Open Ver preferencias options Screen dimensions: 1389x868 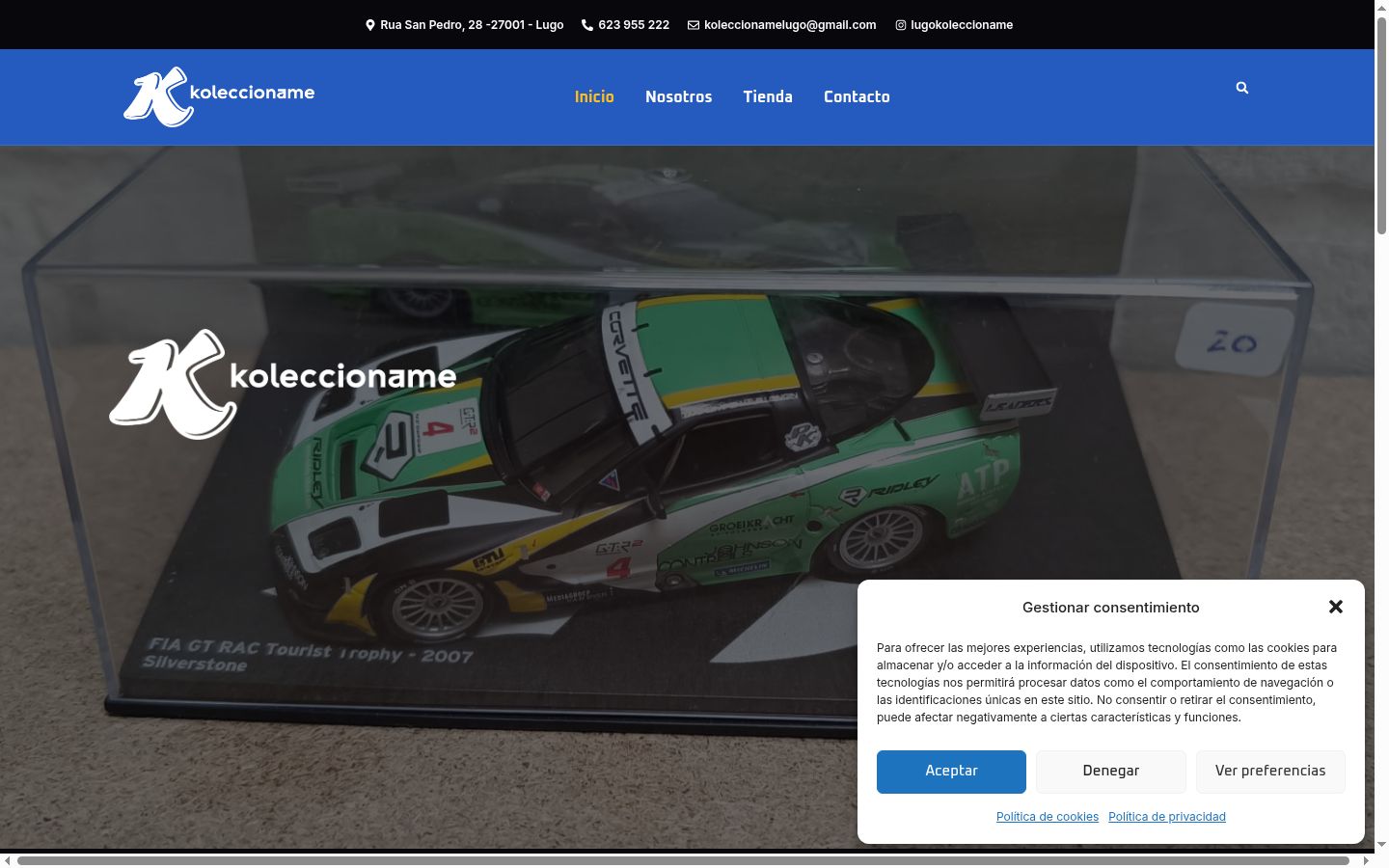pos(1270,772)
